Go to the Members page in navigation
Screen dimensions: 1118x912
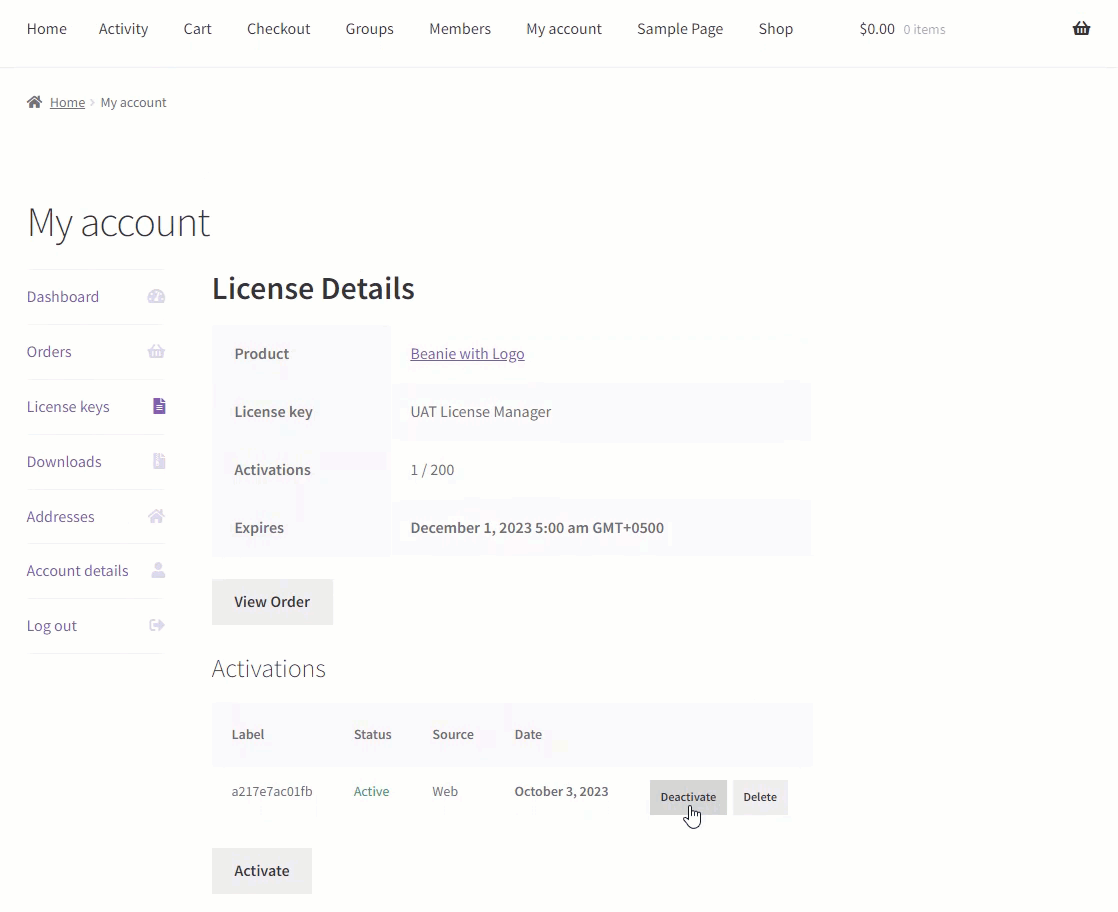point(460,29)
